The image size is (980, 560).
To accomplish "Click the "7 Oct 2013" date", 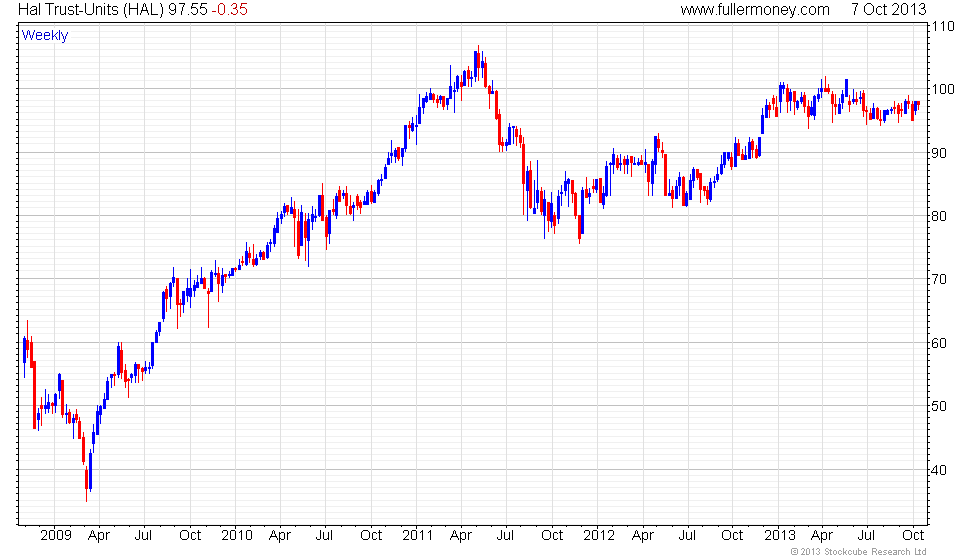I will [888, 9].
